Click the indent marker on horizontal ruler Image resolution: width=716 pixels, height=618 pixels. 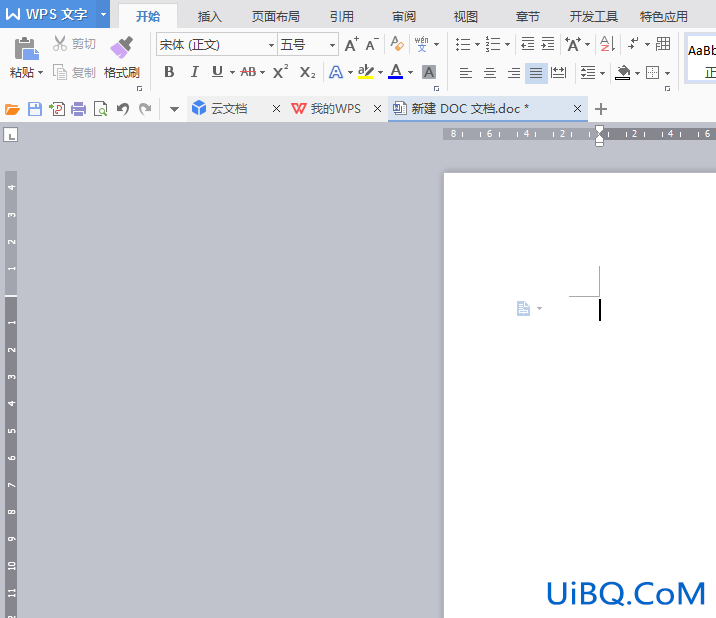600,136
